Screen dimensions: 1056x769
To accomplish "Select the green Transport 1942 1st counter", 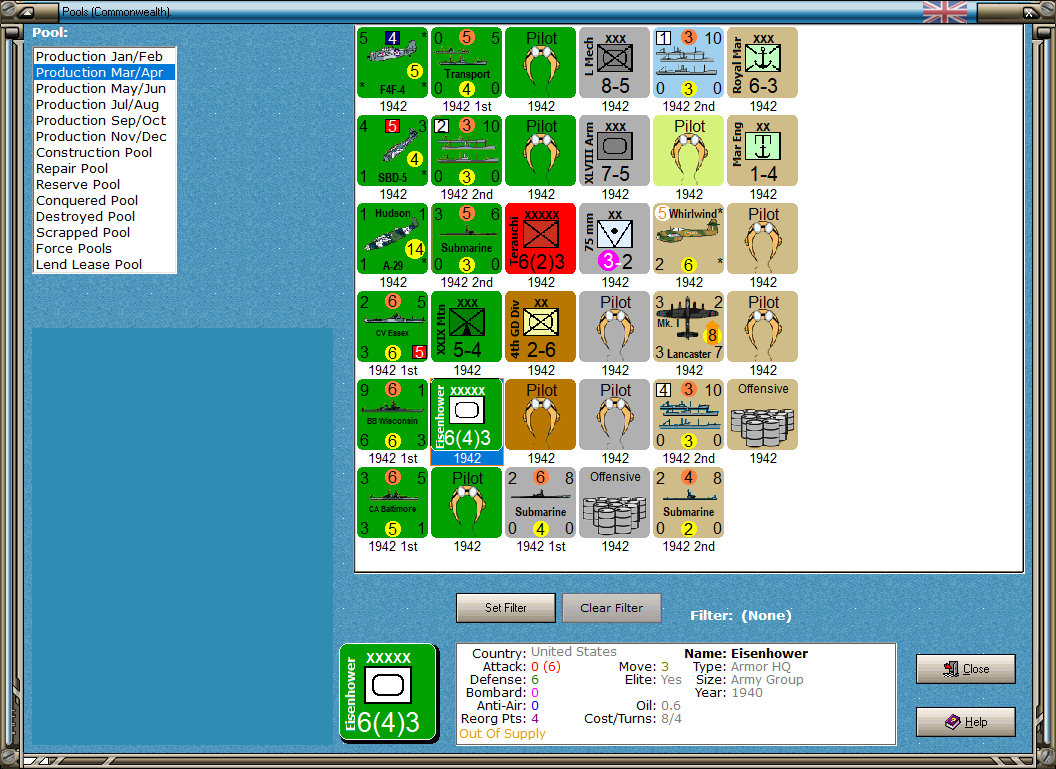I will [x=467, y=63].
